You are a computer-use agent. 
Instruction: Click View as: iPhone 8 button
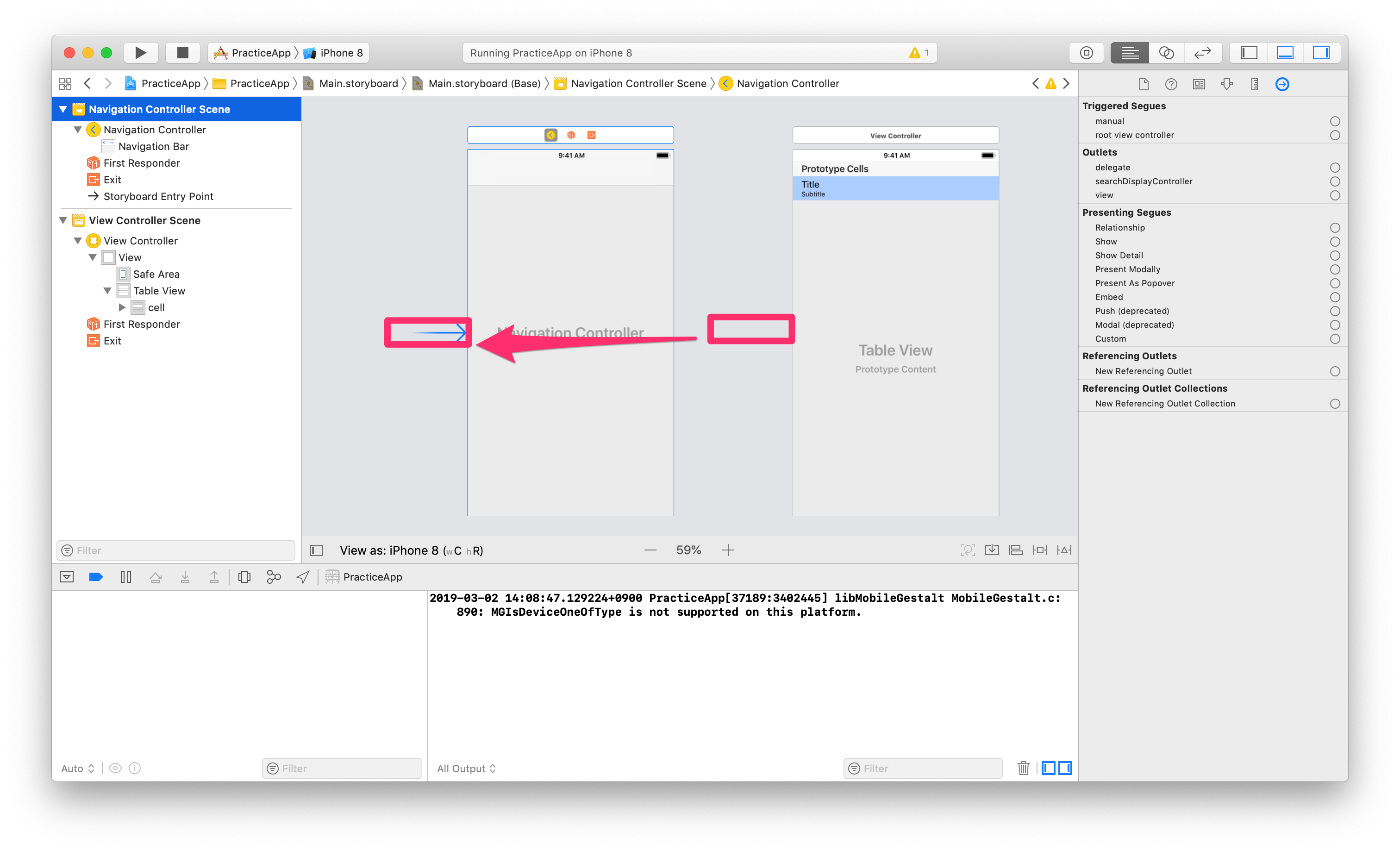click(411, 550)
